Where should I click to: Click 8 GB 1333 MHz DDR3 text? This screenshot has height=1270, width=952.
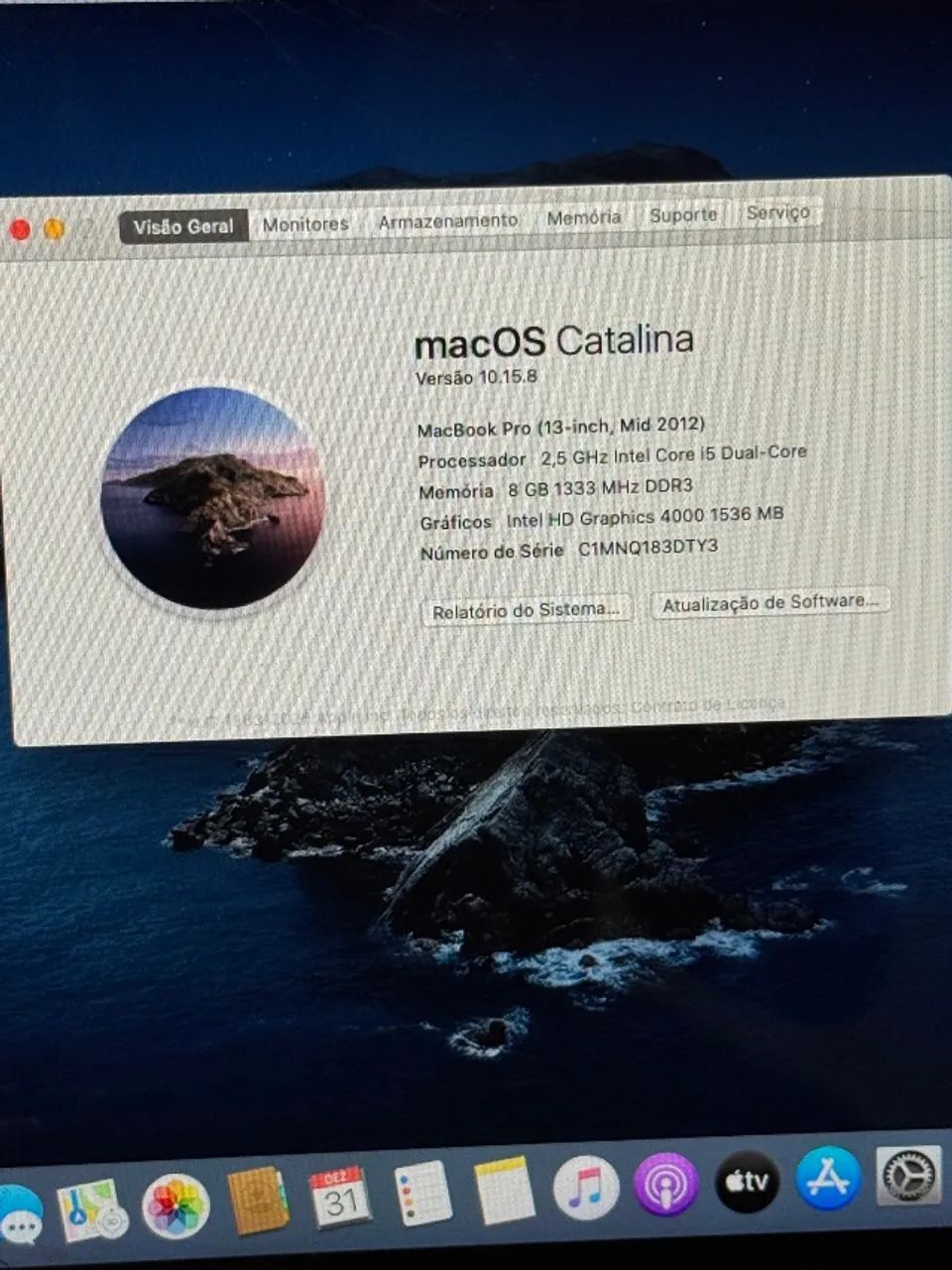[600, 487]
